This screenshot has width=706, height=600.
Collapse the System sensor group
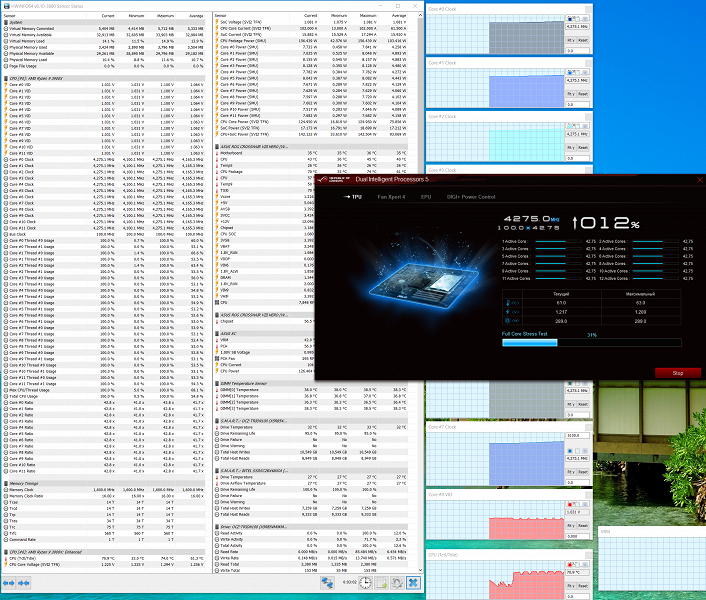click(6, 22)
